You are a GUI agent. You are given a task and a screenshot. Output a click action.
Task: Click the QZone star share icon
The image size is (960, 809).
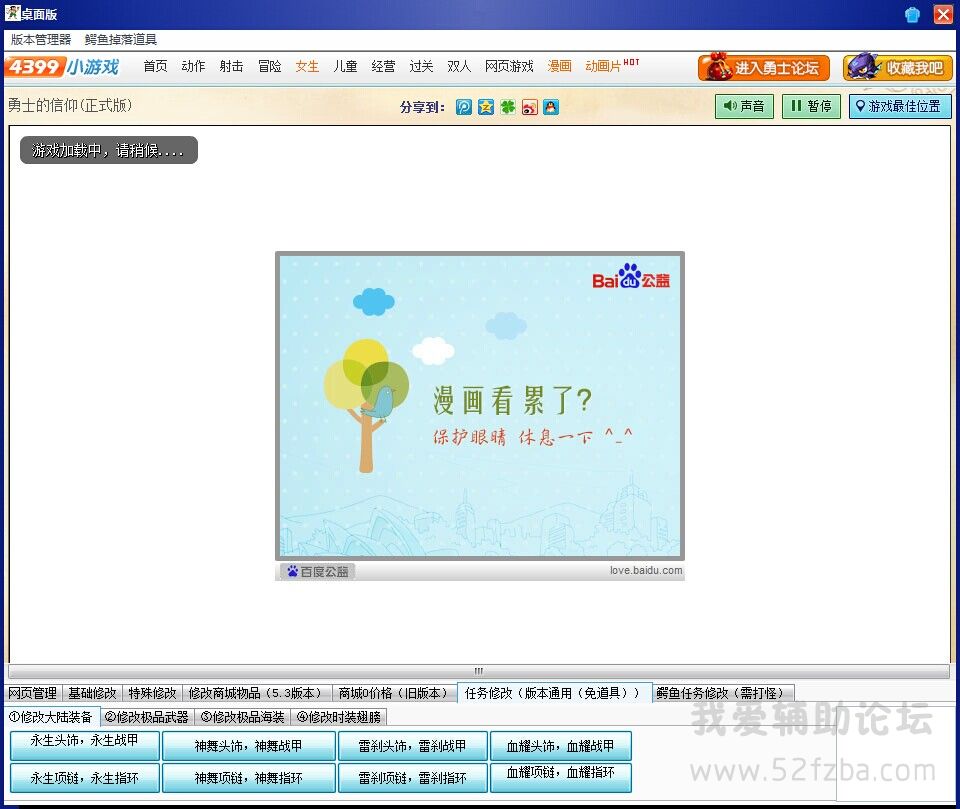486,107
